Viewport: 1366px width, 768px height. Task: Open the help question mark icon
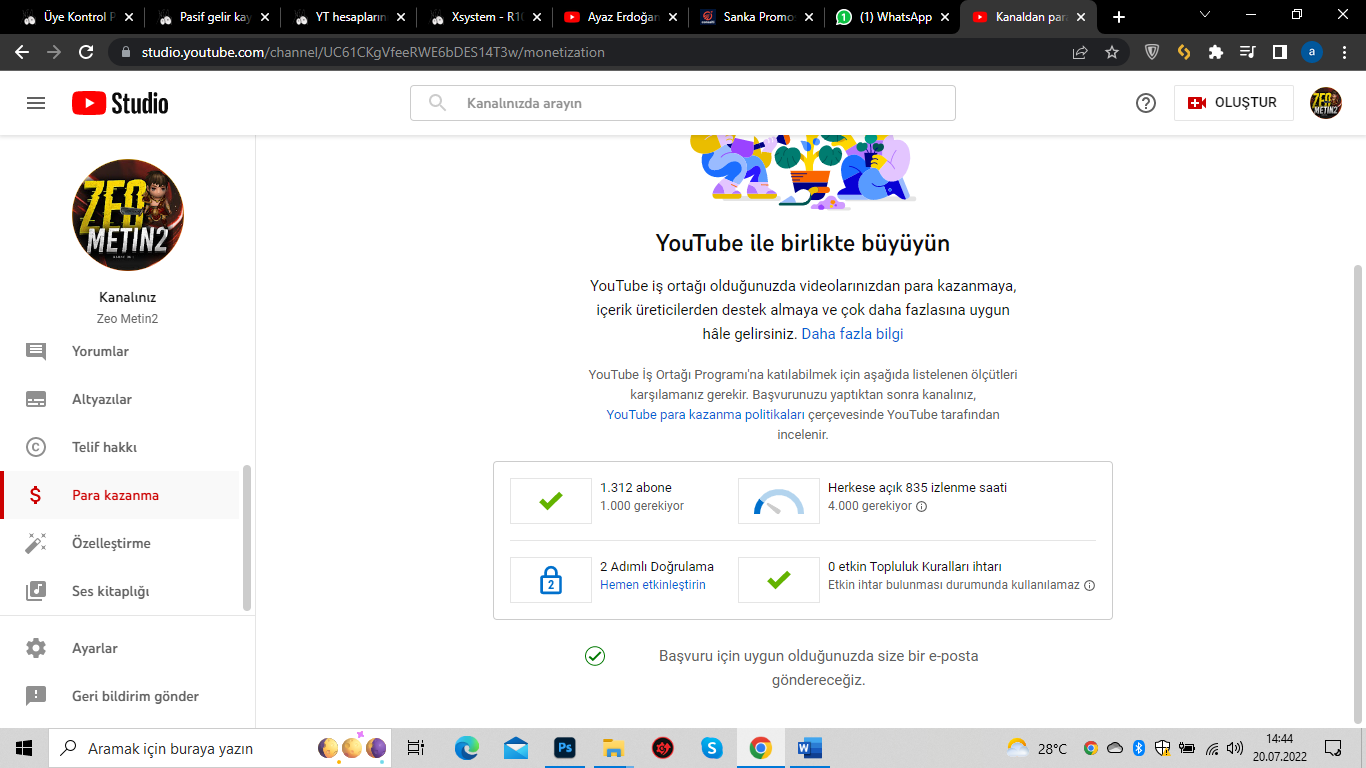tap(1146, 103)
